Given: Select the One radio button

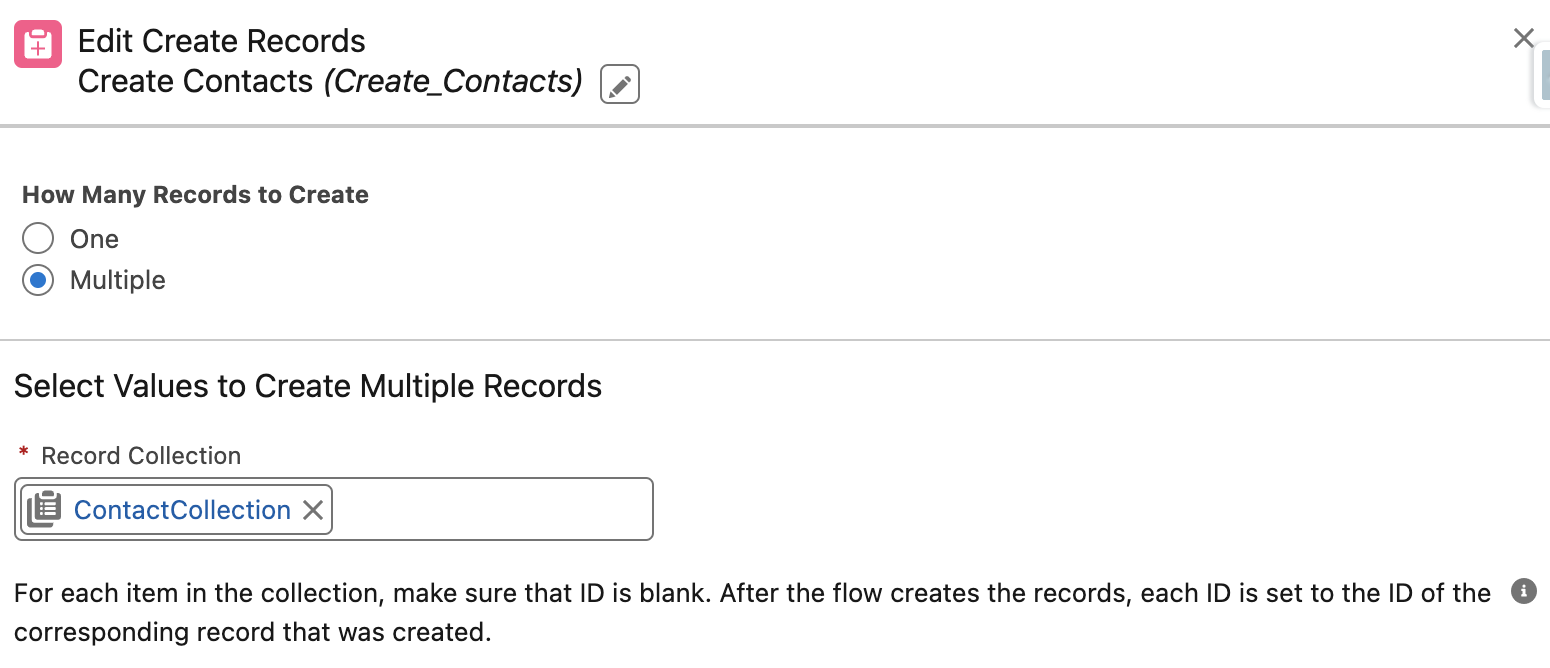Looking at the screenshot, I should [x=37, y=238].
